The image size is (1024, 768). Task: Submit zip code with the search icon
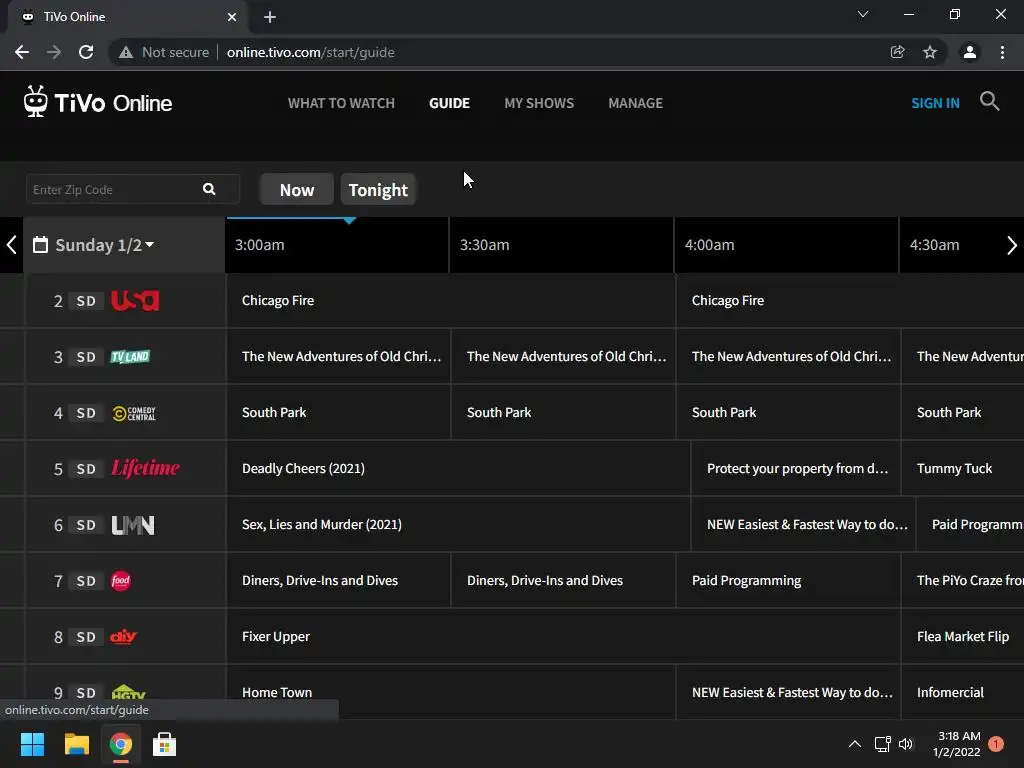209,189
